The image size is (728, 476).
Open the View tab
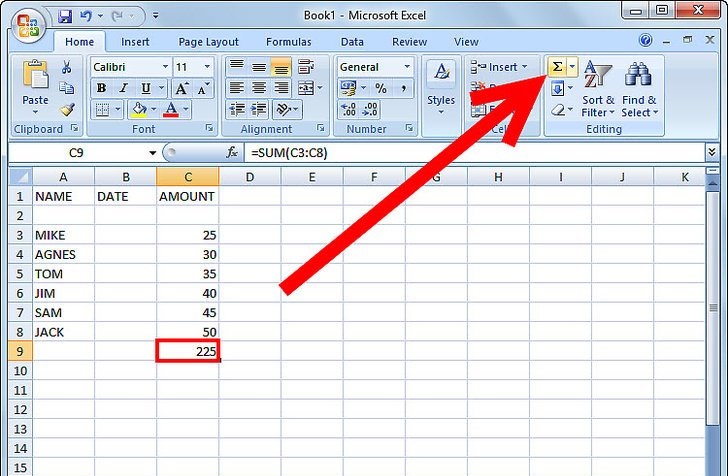466,42
